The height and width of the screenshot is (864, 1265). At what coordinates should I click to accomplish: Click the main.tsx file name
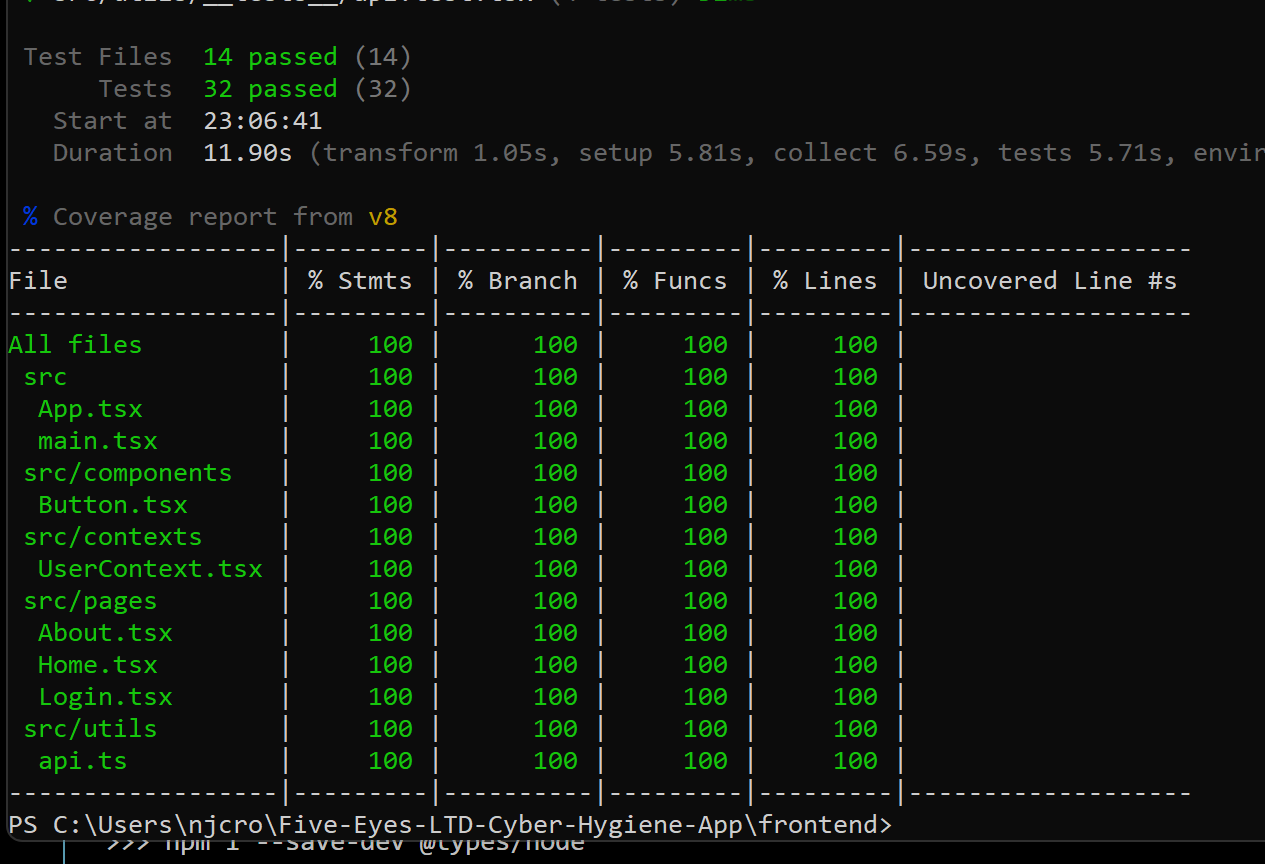coord(97,440)
